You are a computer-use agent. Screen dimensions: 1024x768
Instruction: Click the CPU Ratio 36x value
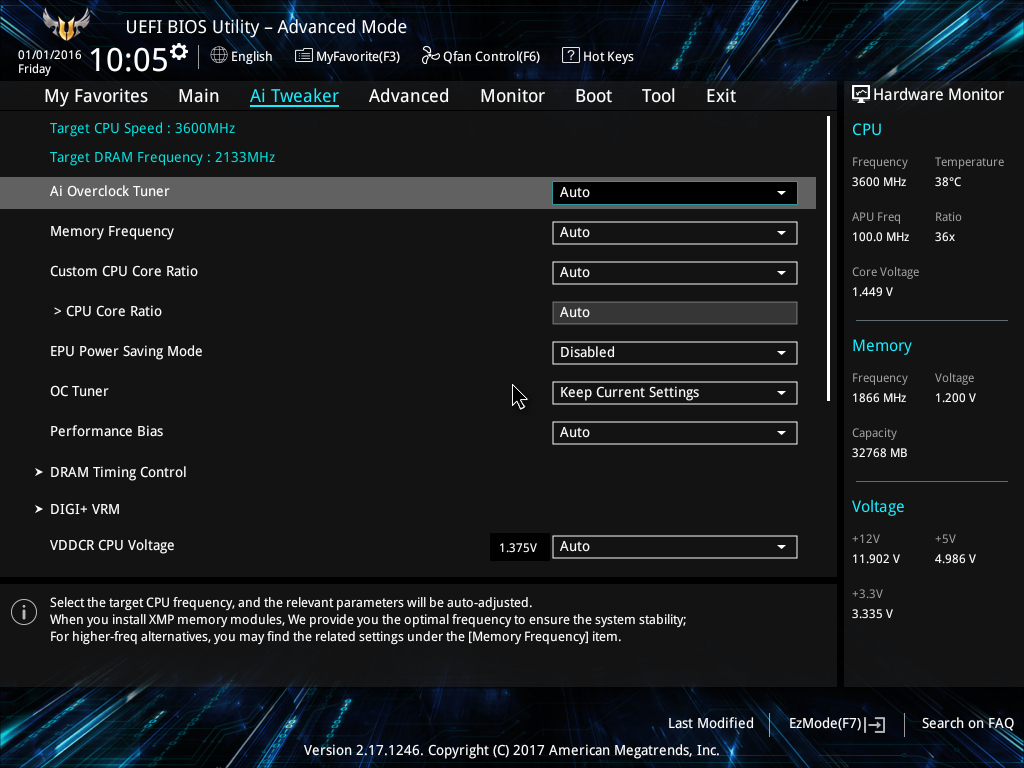944,237
